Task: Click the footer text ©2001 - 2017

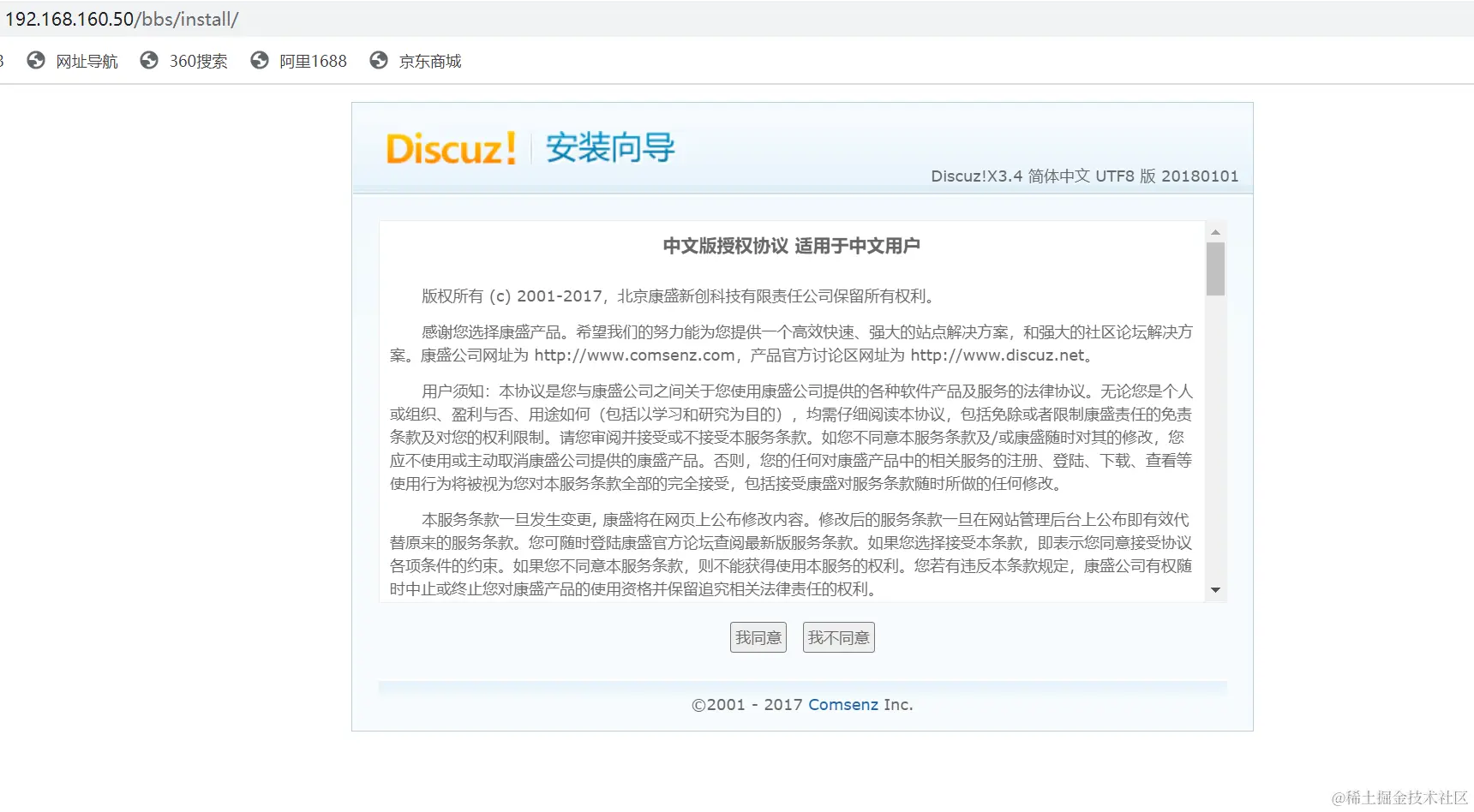Action: pyautogui.click(x=746, y=705)
